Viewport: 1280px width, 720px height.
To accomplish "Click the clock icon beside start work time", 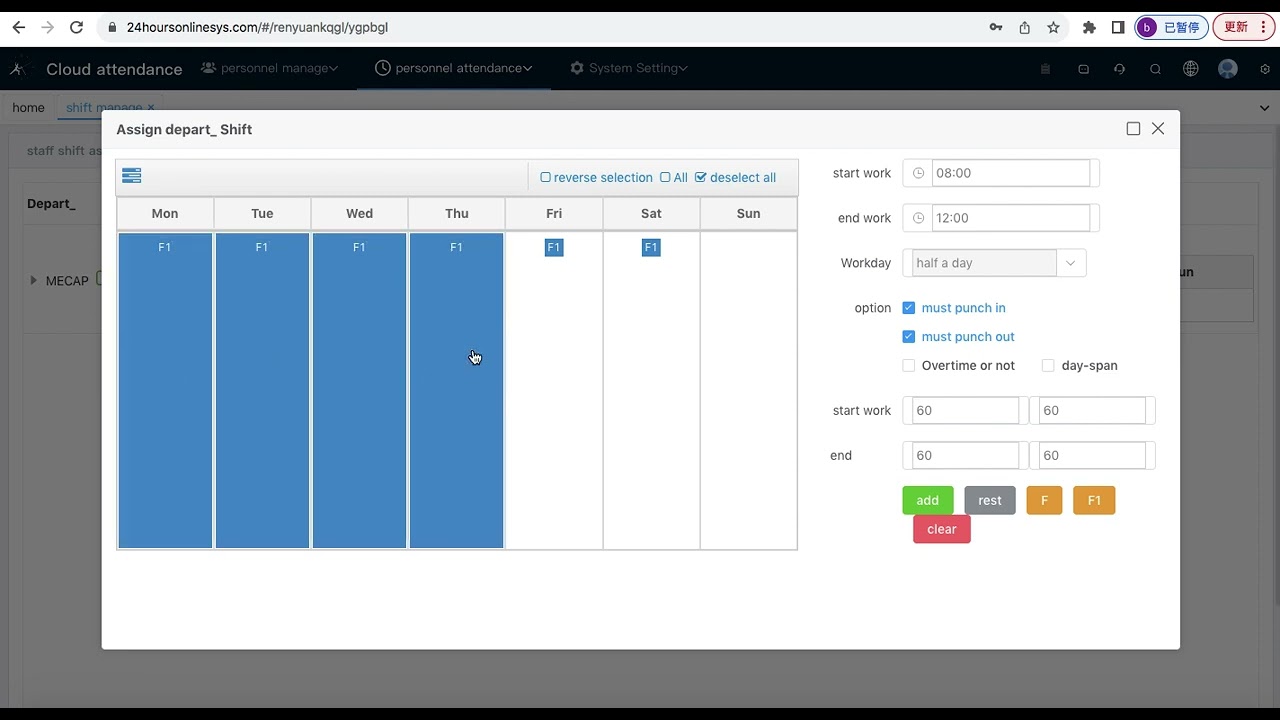I will [918, 173].
